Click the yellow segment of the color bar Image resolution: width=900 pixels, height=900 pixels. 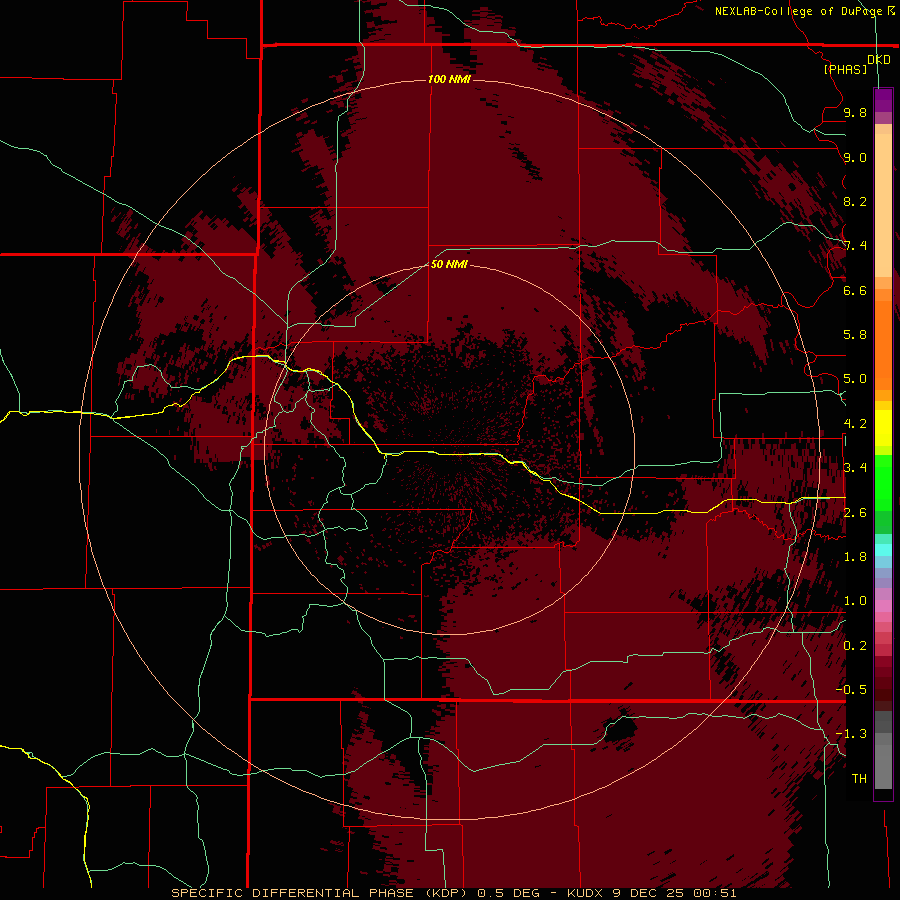coord(883,428)
